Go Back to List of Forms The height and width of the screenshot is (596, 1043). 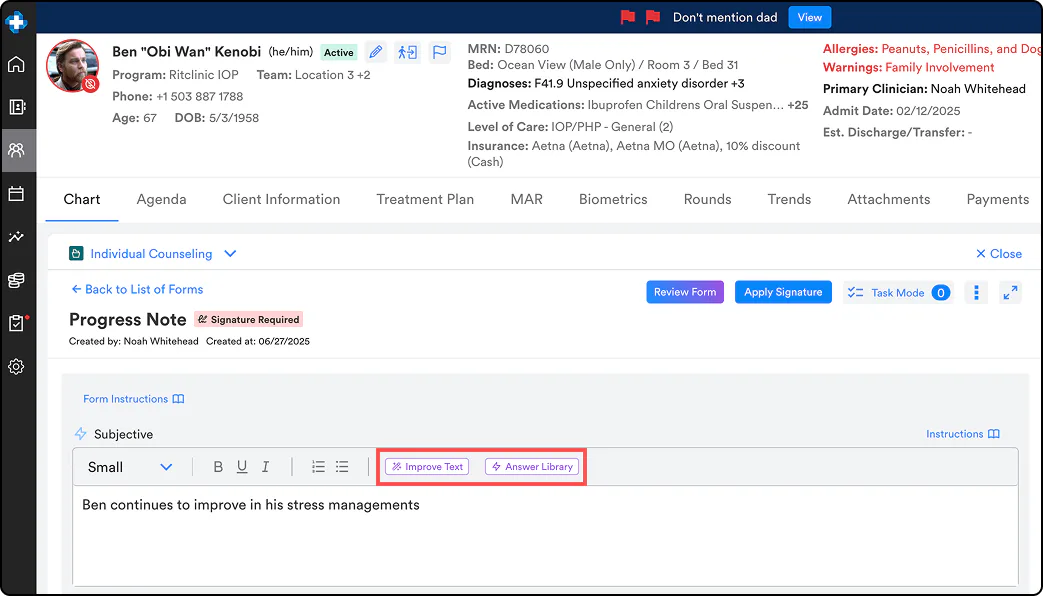click(137, 289)
